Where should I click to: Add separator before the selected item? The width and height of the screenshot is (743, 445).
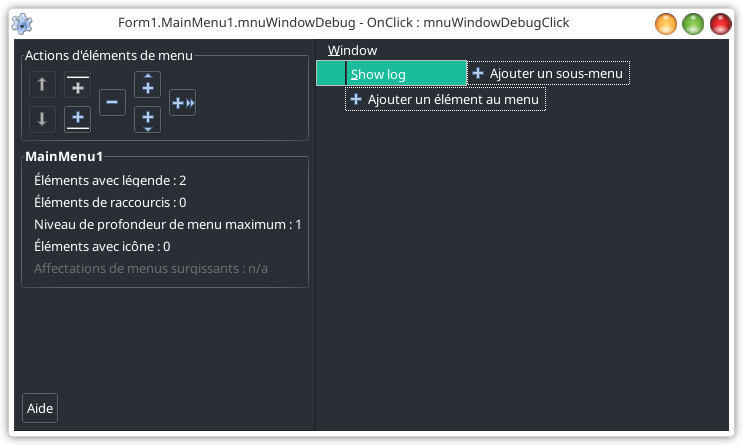(x=78, y=86)
